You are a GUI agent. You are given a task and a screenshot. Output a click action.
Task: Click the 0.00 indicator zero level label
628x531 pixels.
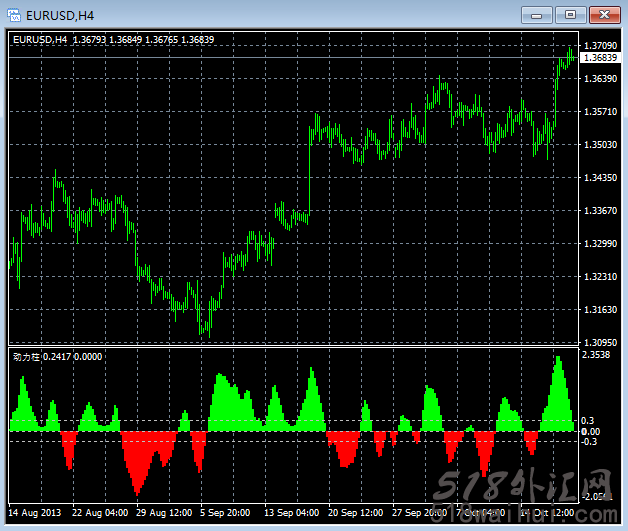(x=591, y=431)
